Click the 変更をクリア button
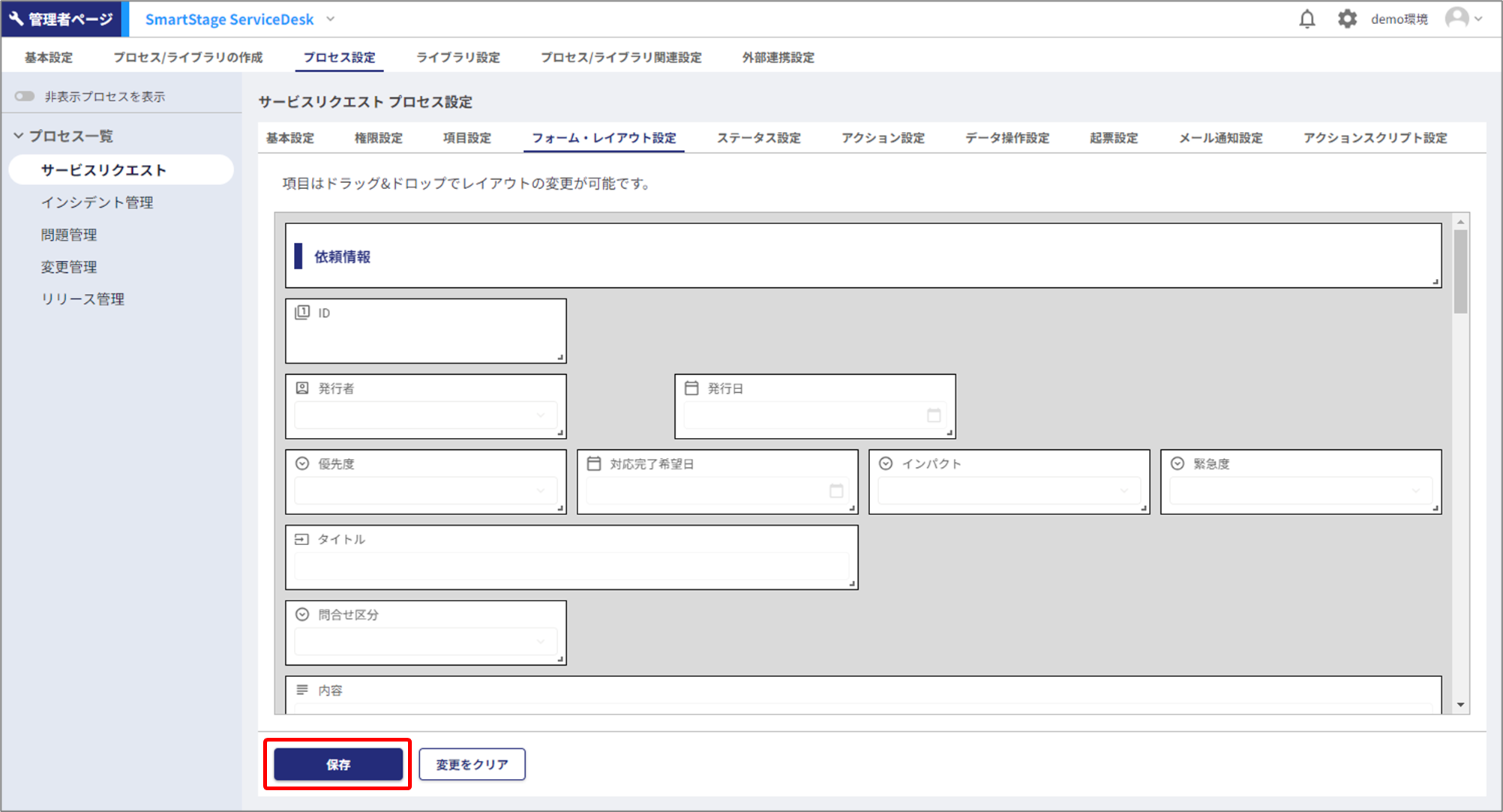This screenshot has width=1503, height=812. tap(472, 764)
